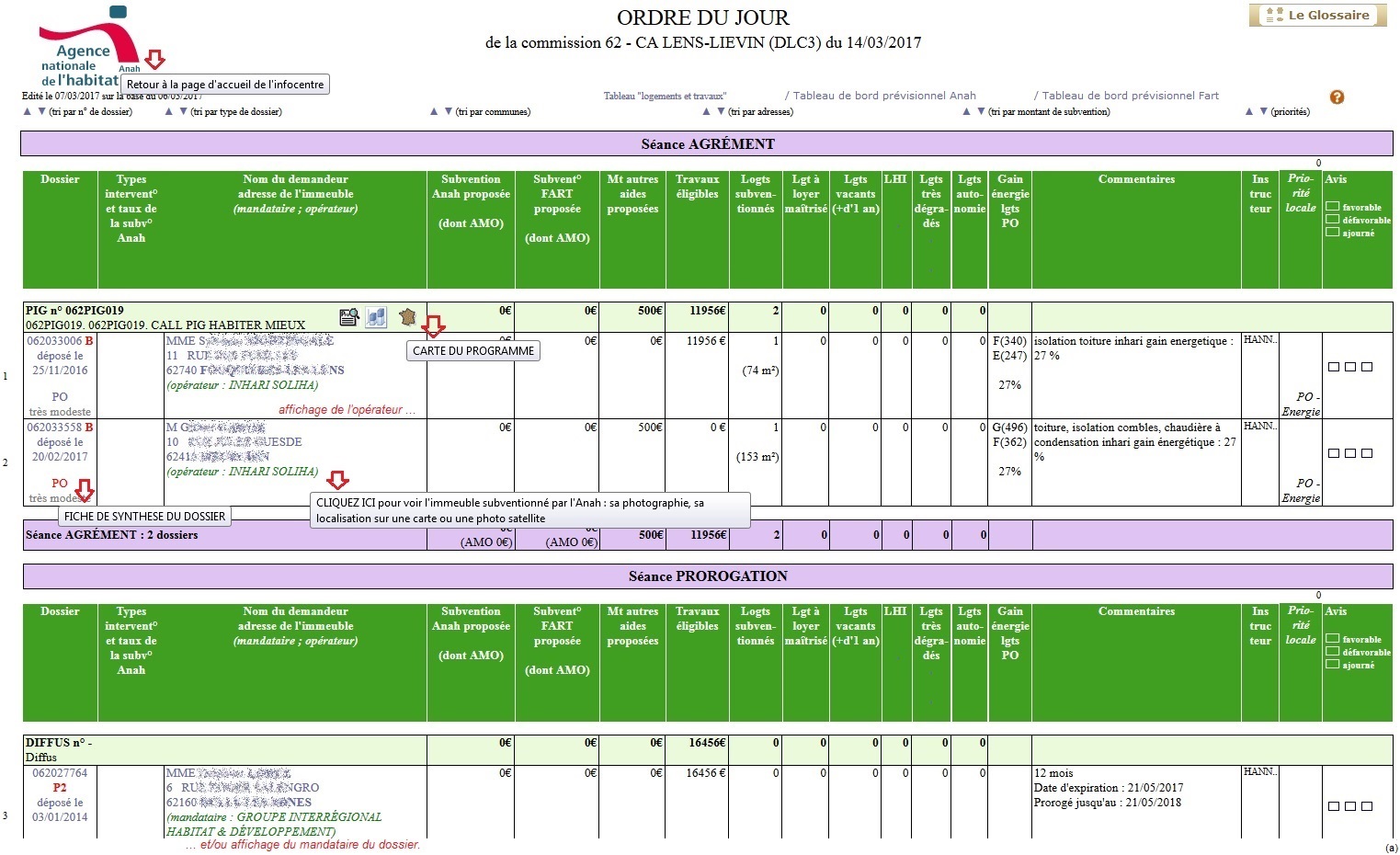Tick first avis checkbox for dossier 062027764
Image resolution: width=1400 pixels, height=855 pixels.
pyautogui.click(x=1334, y=806)
